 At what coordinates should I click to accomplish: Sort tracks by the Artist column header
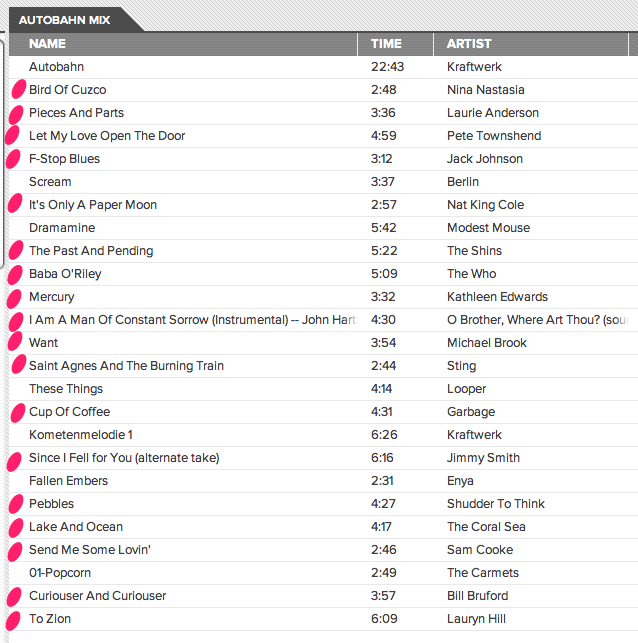click(x=469, y=44)
